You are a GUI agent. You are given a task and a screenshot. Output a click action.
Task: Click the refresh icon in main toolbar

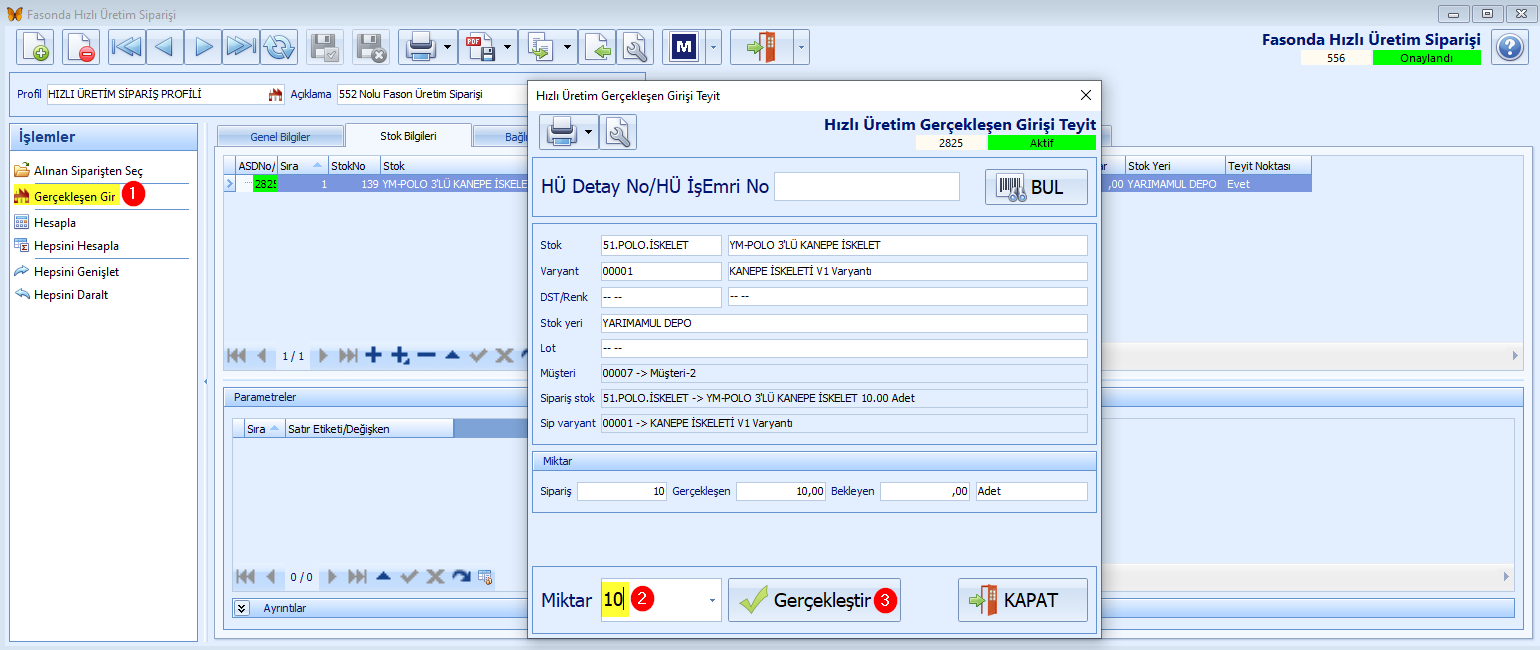coord(279,47)
